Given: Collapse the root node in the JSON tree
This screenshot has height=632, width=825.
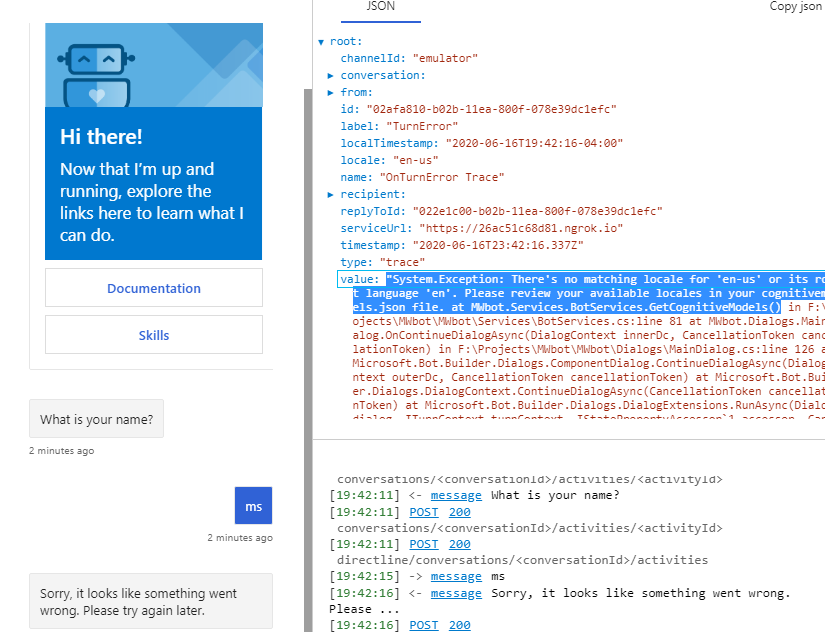Looking at the screenshot, I should click(x=322, y=41).
